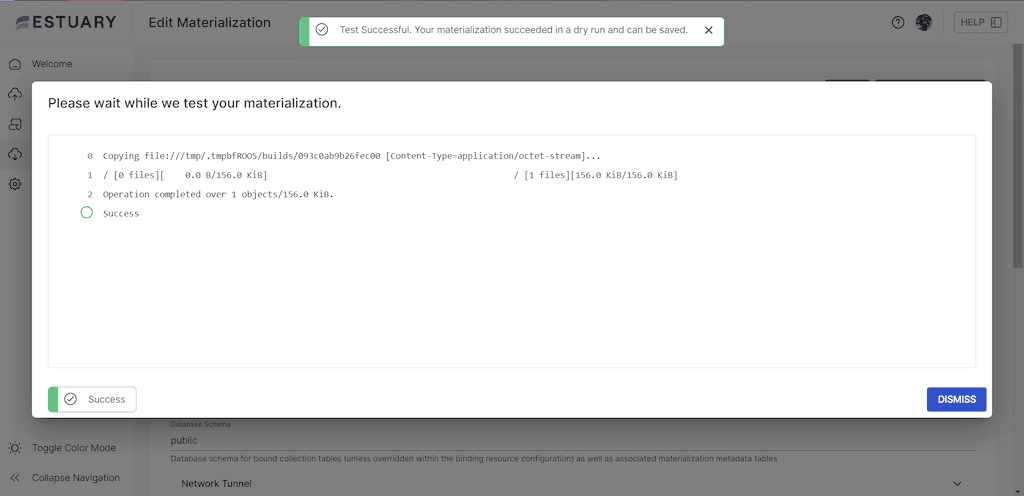Open the Materializations cloud download icon
Viewport: 1024px width, 496px height.
pos(15,154)
